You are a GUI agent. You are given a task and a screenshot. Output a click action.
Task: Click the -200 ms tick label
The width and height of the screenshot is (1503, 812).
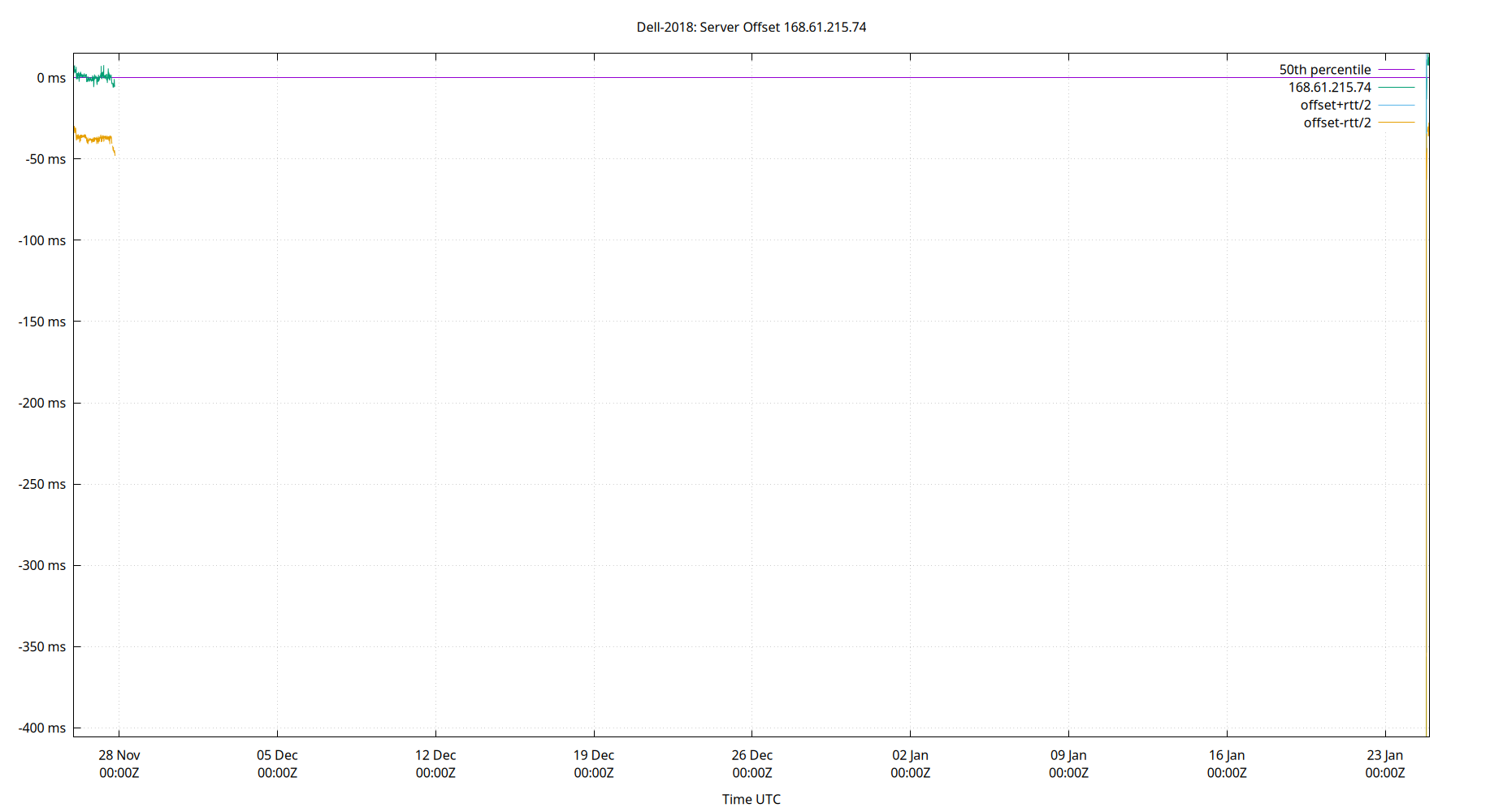coord(42,403)
